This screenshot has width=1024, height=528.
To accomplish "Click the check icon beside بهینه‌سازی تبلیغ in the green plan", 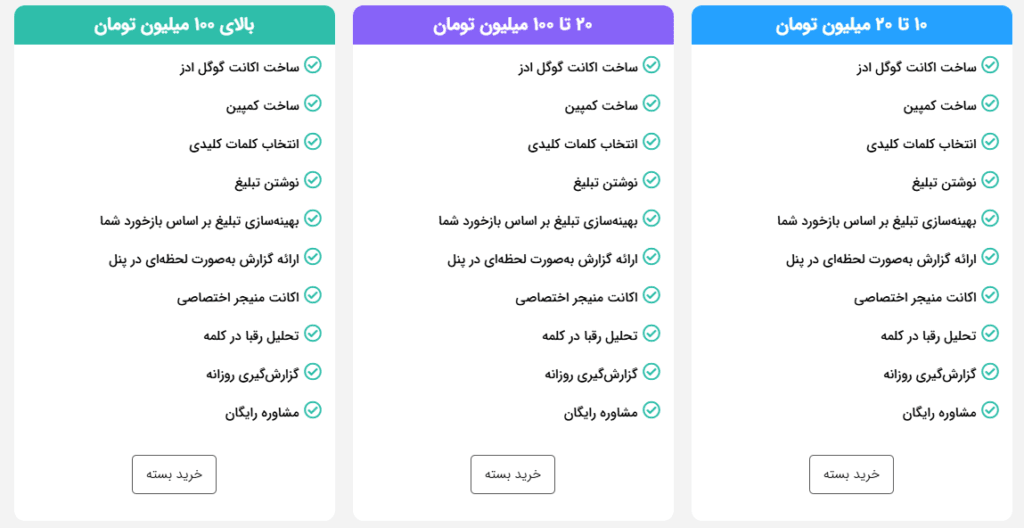I will point(313,218).
